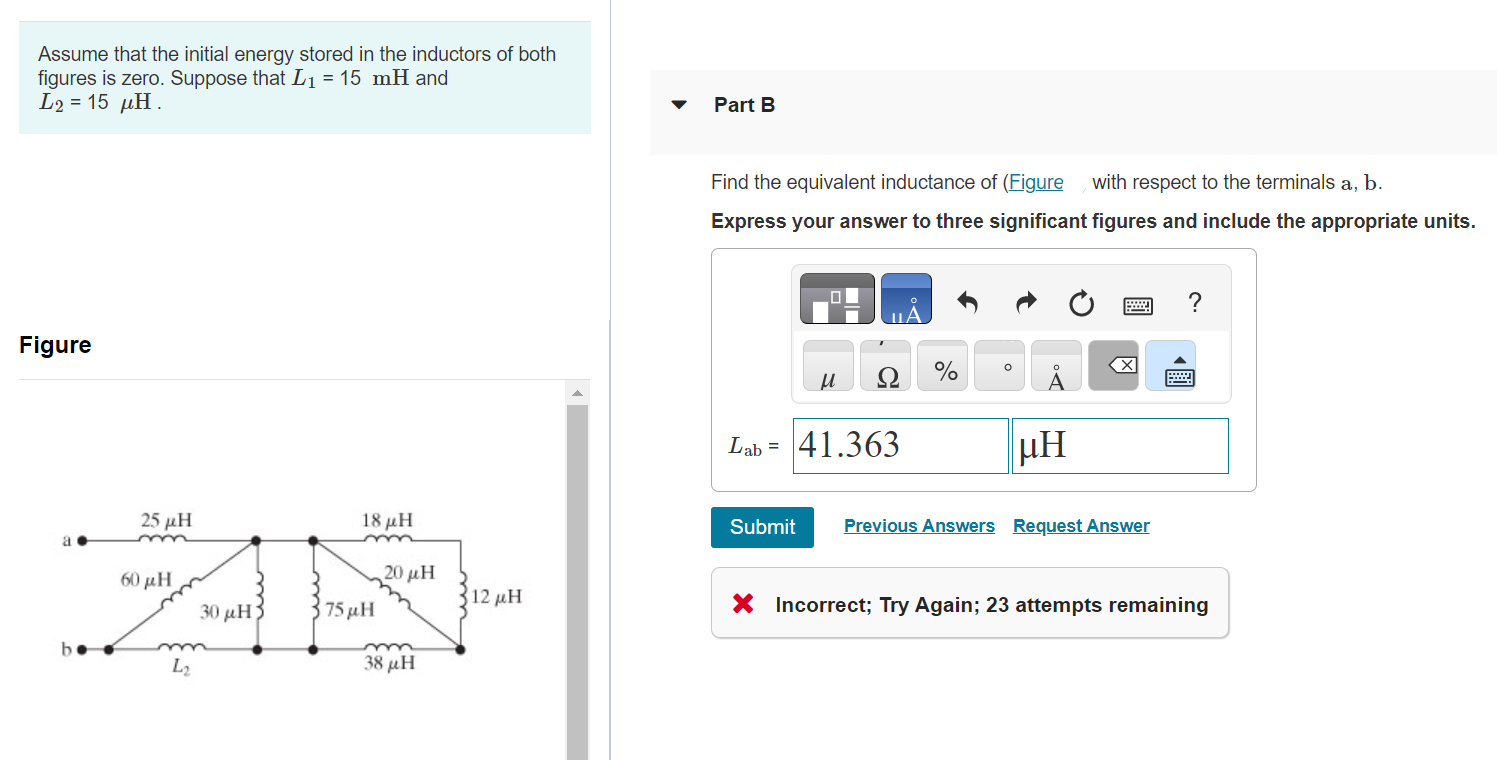
Task: Redo the answer edit
Action: (x=1024, y=302)
